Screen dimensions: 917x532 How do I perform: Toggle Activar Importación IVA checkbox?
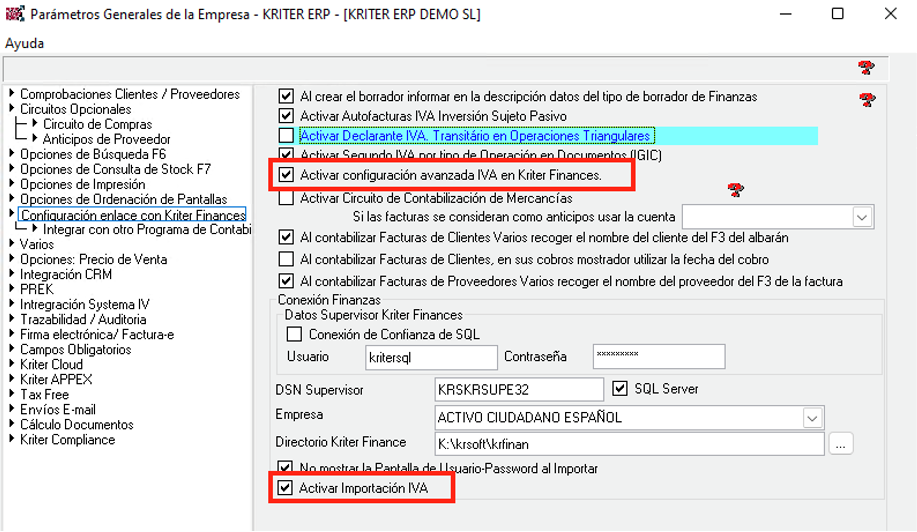[x=285, y=488]
